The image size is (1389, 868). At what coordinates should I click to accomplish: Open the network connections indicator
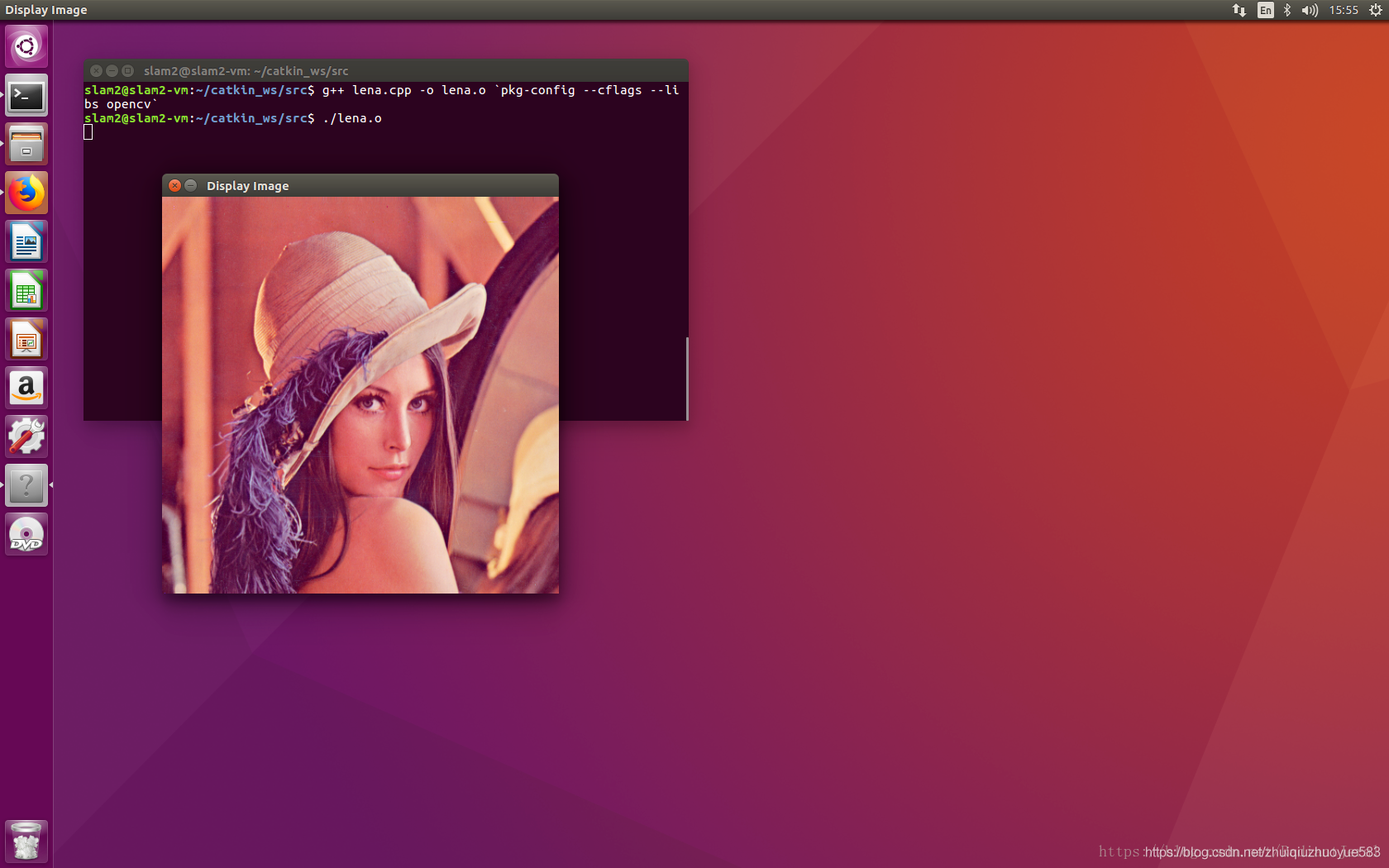pyautogui.click(x=1239, y=10)
